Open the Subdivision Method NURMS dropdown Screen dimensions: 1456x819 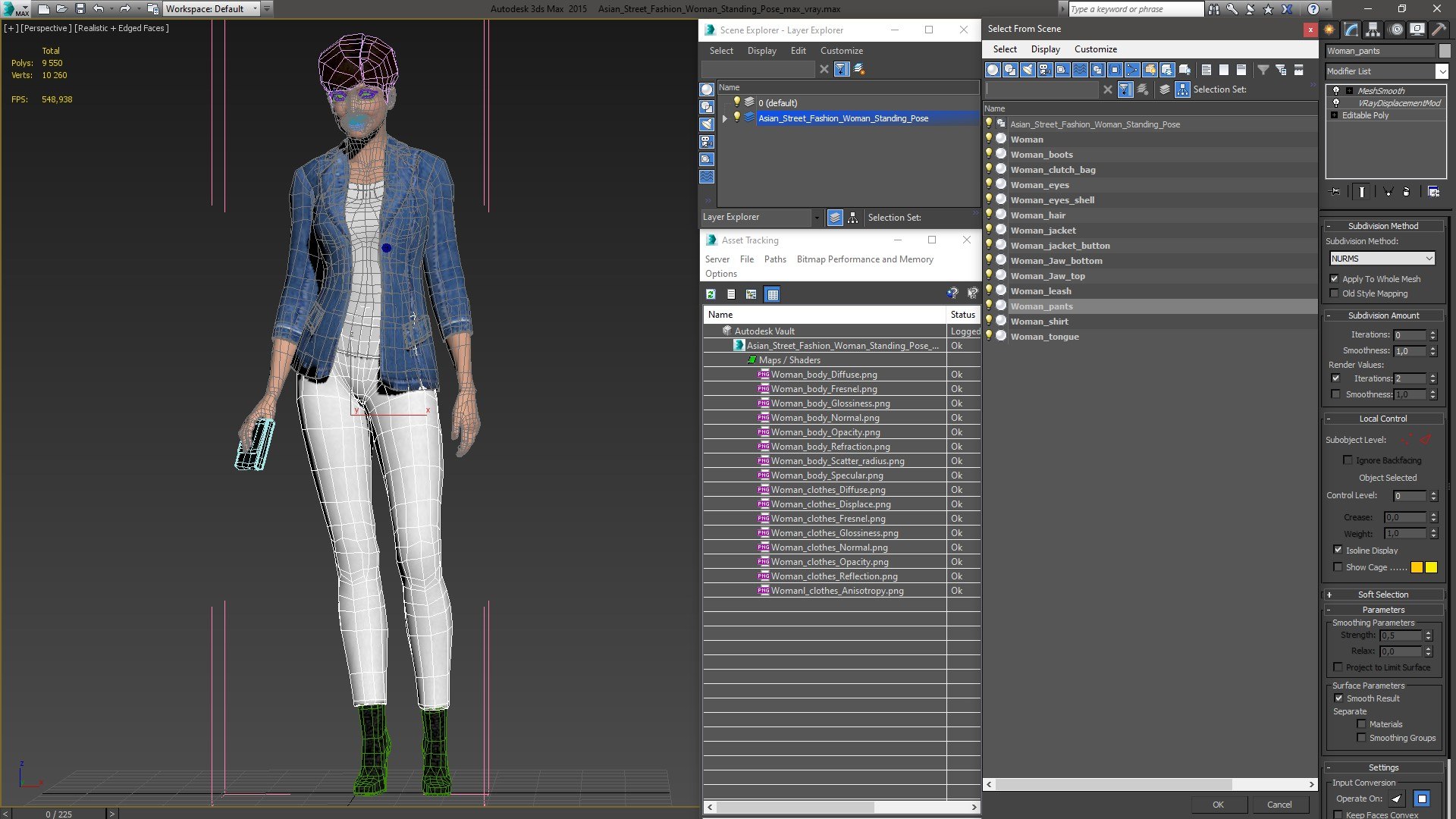tap(1382, 259)
